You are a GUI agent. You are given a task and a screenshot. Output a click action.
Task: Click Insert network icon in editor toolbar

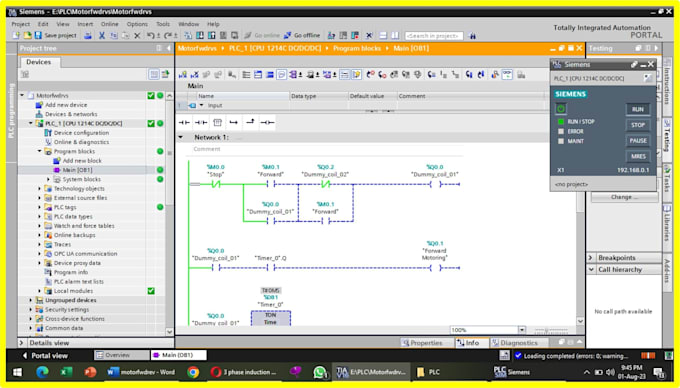(x=183, y=75)
